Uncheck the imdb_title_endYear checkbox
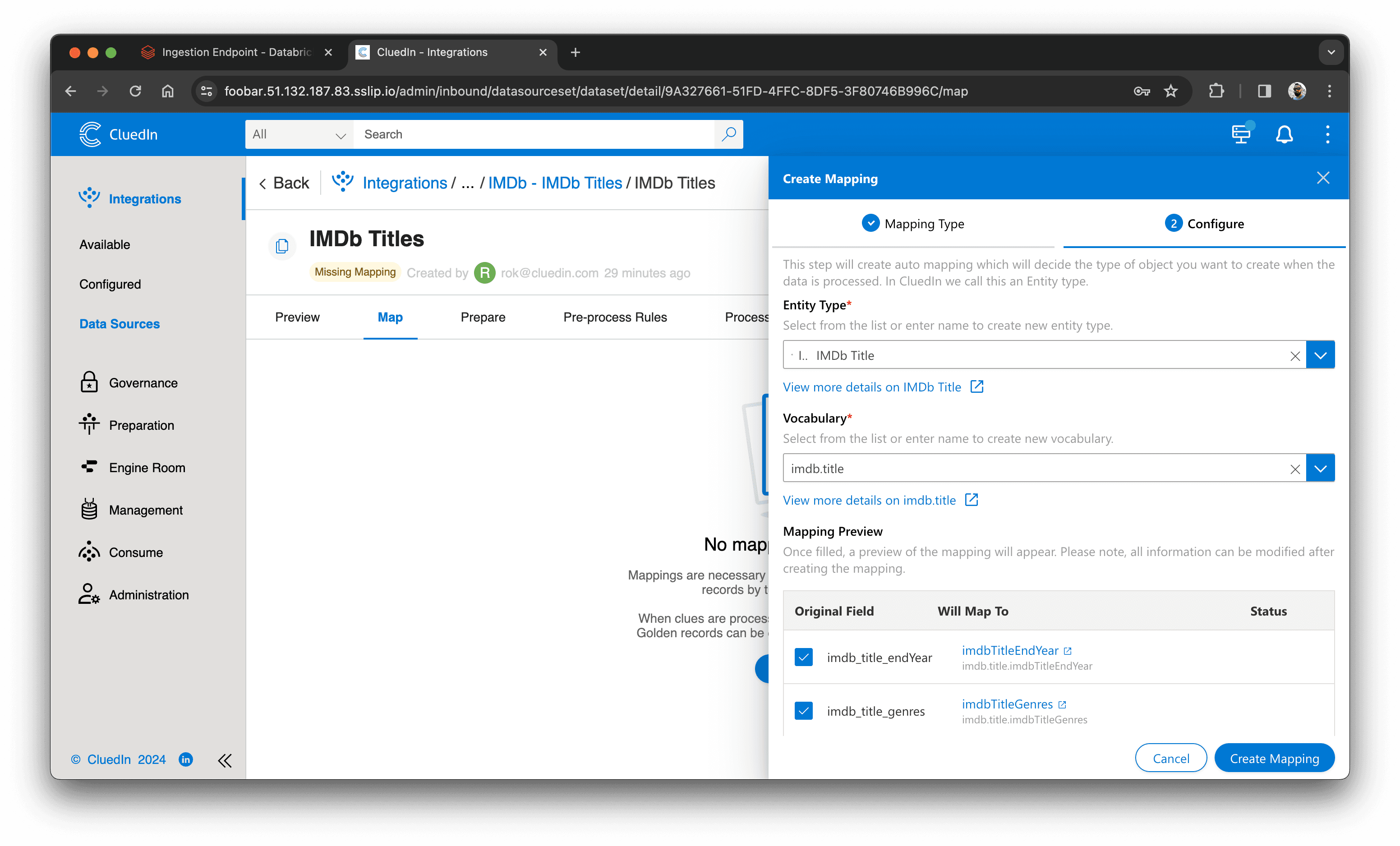The height and width of the screenshot is (846, 1400). pos(803,657)
